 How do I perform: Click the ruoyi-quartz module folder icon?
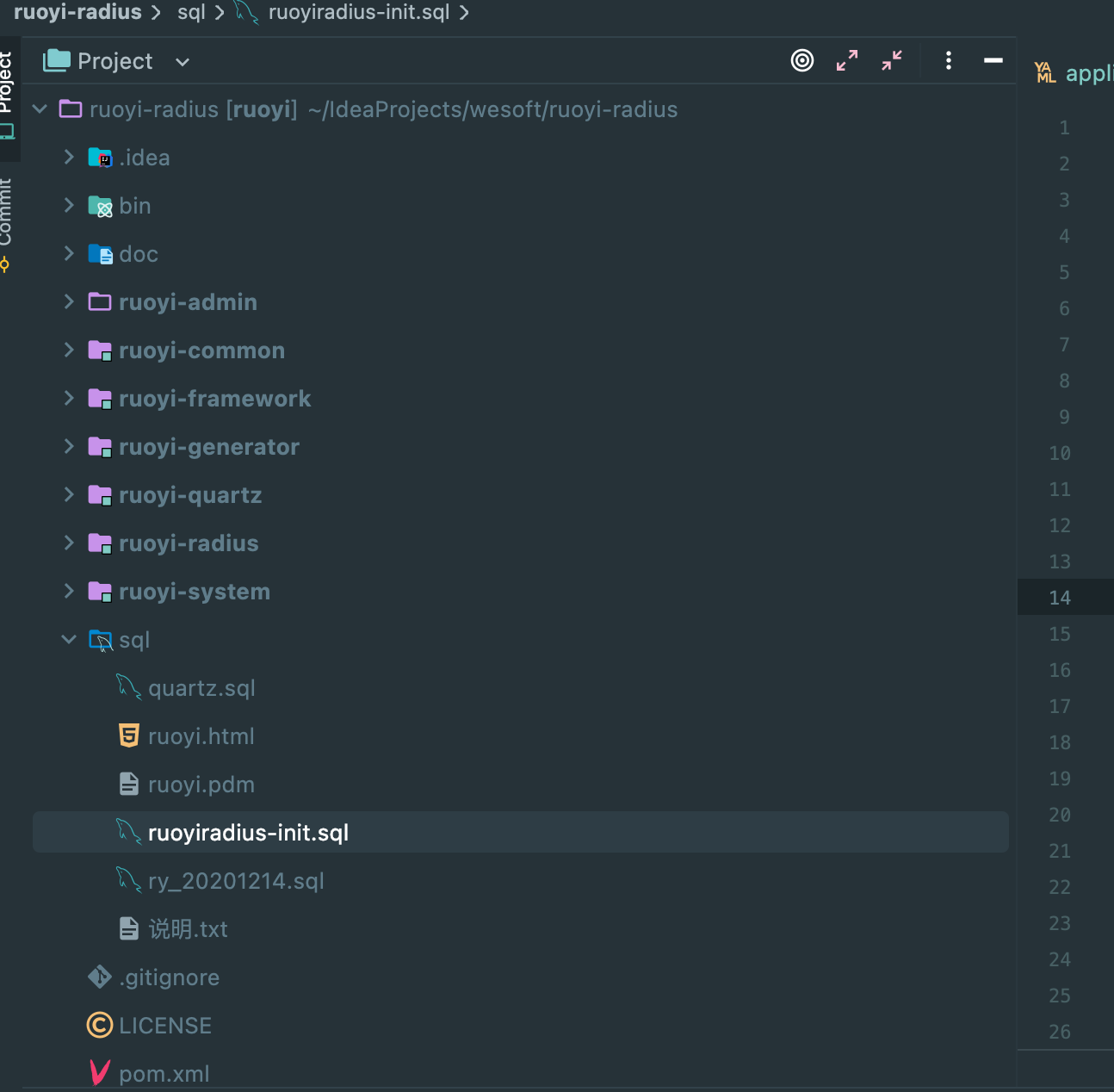tap(100, 495)
